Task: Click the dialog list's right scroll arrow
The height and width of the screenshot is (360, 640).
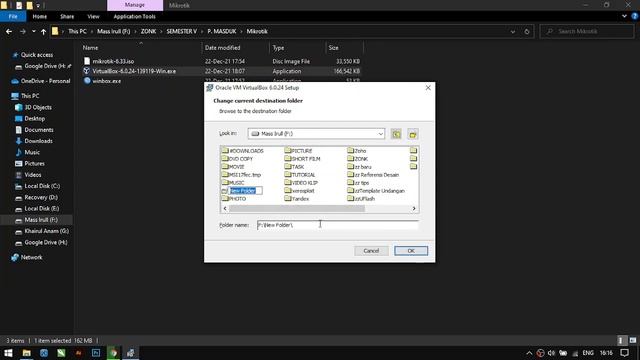Action: click(414, 209)
